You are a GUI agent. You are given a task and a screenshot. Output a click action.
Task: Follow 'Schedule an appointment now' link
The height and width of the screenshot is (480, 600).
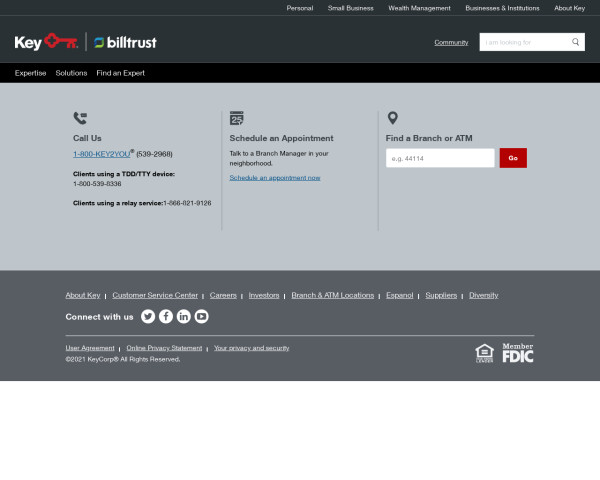[x=275, y=178]
